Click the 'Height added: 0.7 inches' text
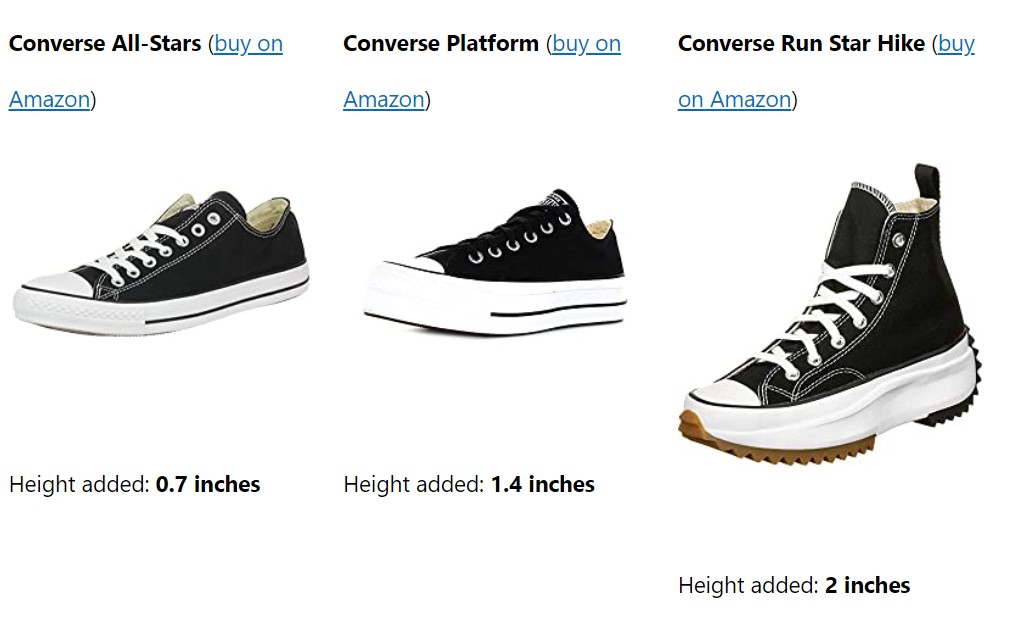This screenshot has height=622, width=1013. (134, 484)
